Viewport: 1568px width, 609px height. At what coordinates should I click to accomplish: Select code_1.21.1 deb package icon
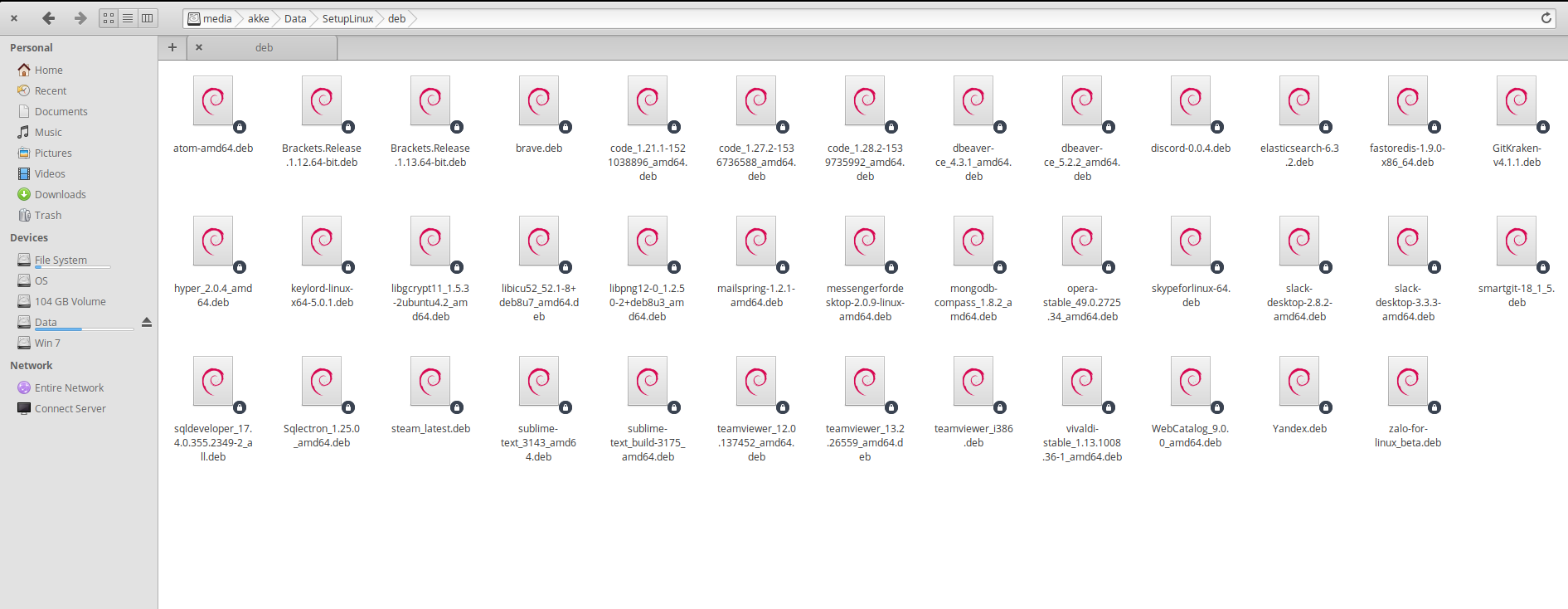[648, 102]
